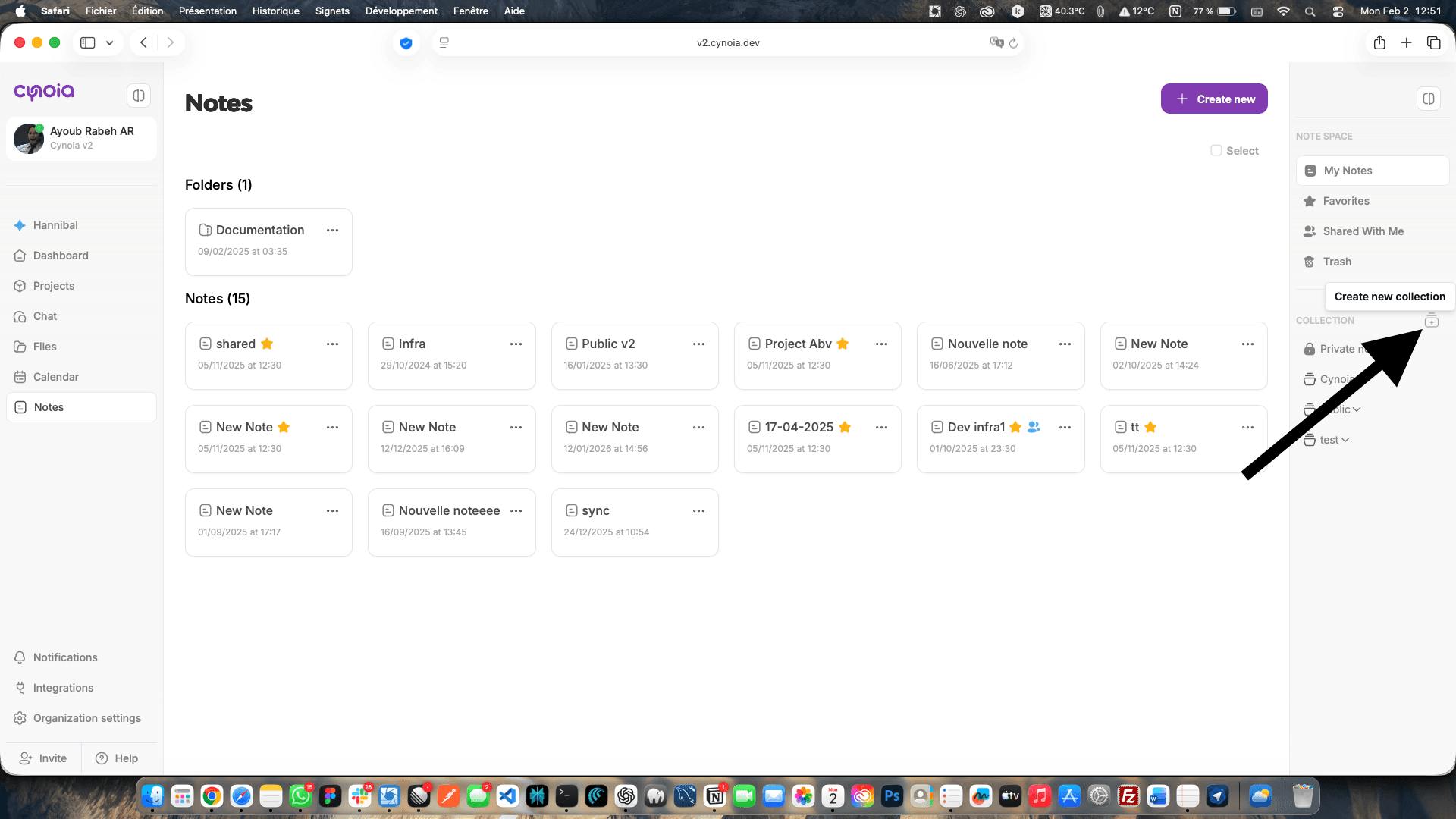Toggle the favorite star on the tt note
Screen dimensions: 1456x819
(1150, 427)
